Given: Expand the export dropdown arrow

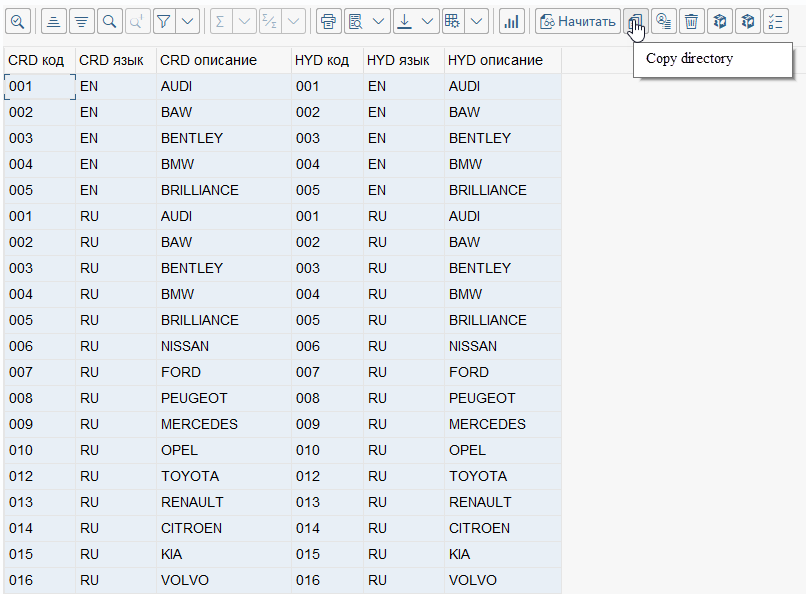Looking at the screenshot, I should click(x=428, y=22).
